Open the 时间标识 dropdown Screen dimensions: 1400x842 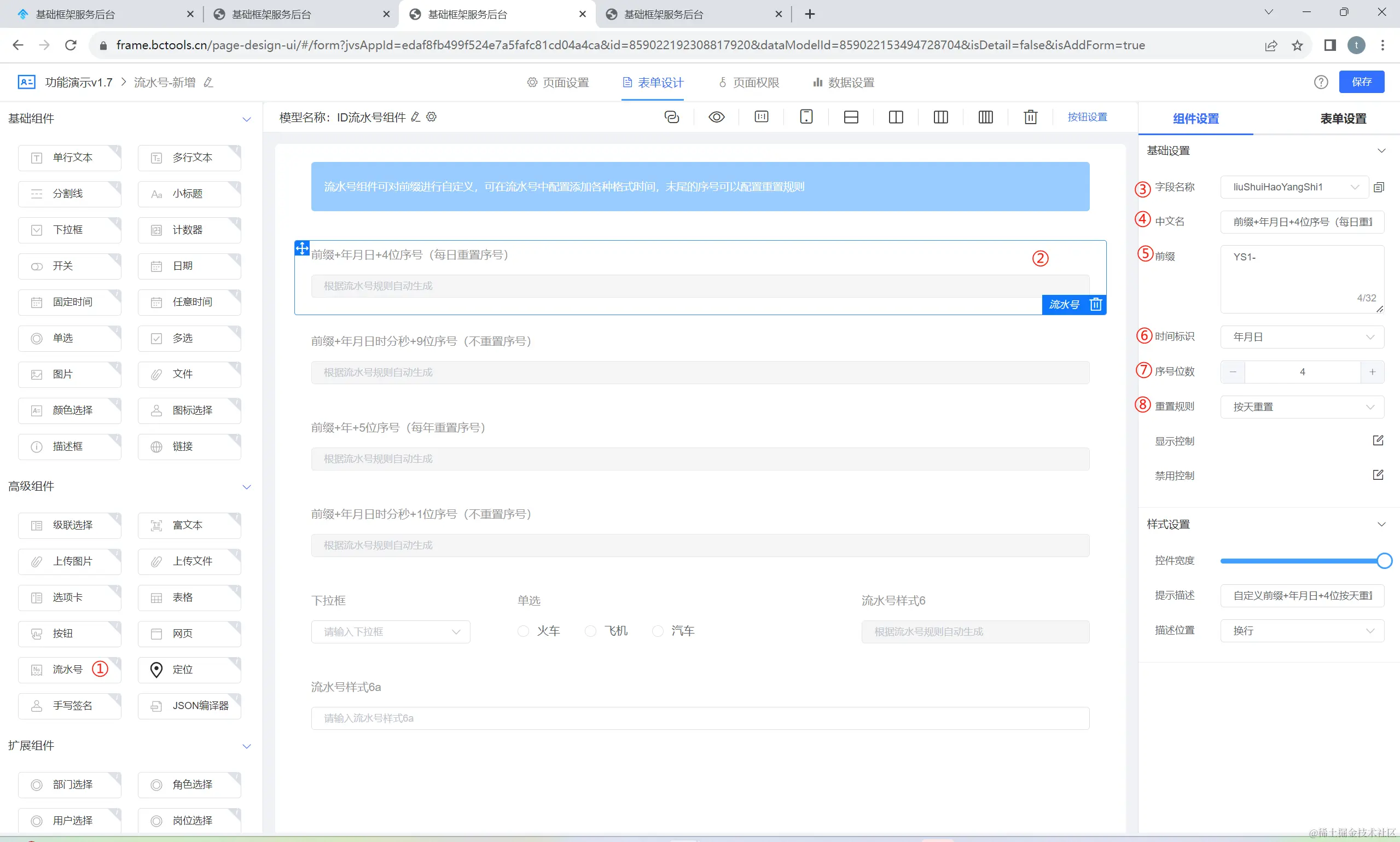1302,337
